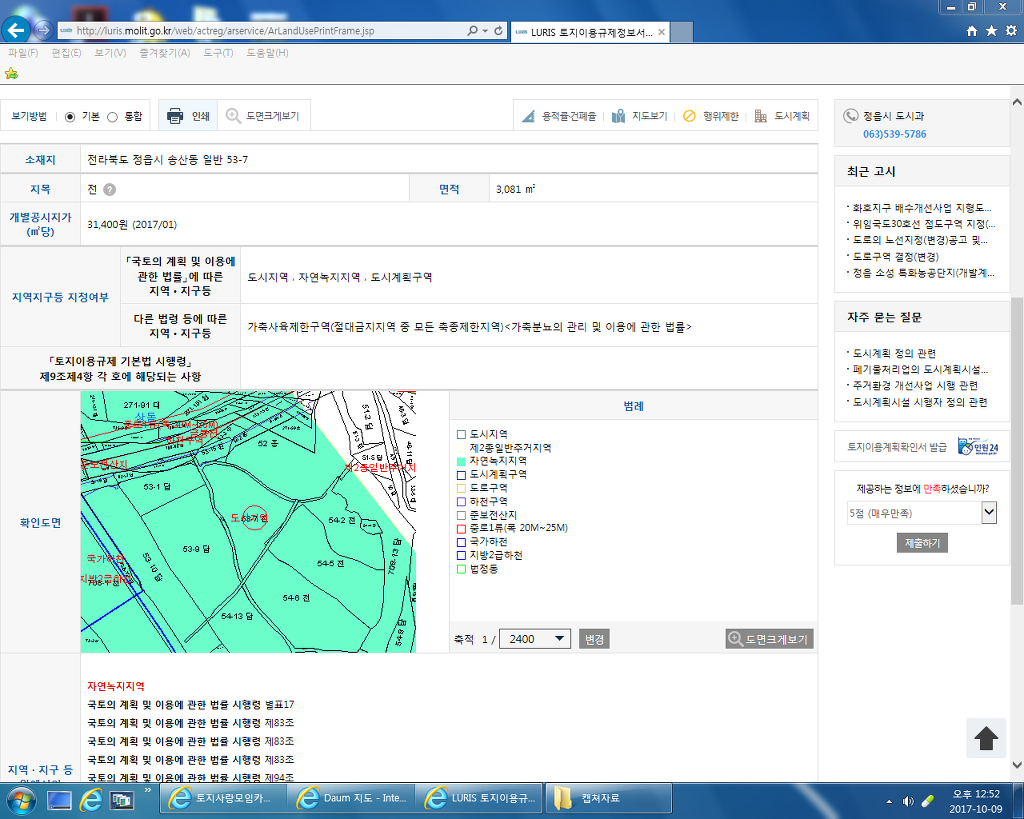Click the scroll-to-top arrow icon
Screen dimensions: 1024x819
coord(986,738)
